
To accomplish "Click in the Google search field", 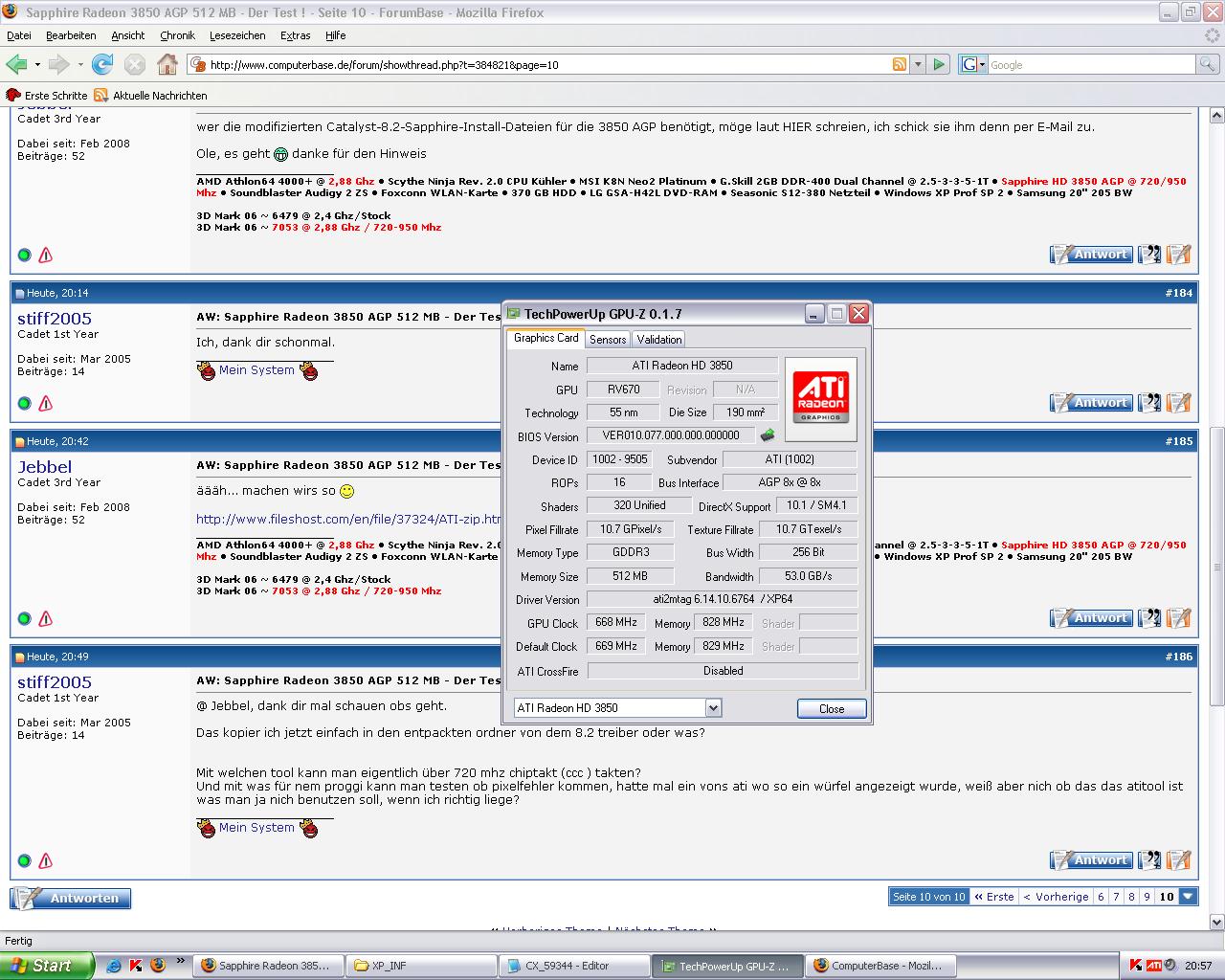I will [x=1091, y=65].
